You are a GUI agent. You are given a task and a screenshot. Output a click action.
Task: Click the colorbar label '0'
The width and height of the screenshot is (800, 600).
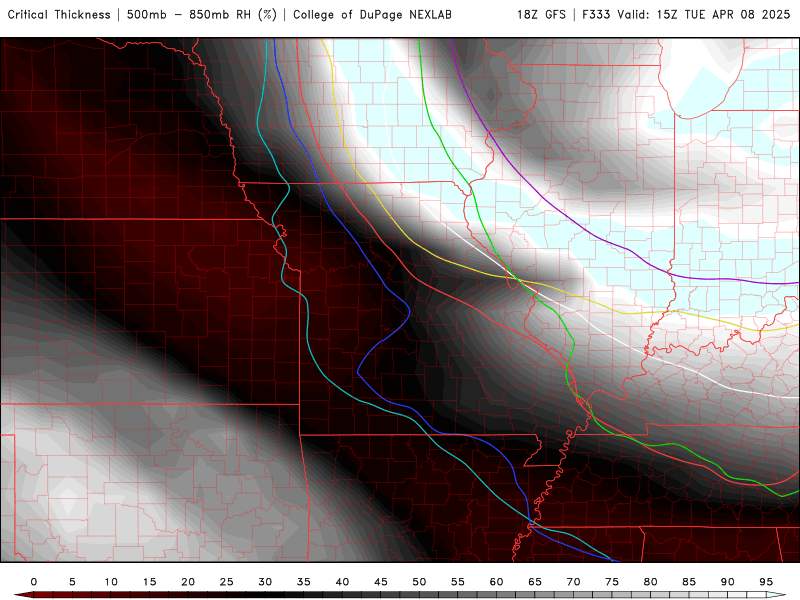34,582
